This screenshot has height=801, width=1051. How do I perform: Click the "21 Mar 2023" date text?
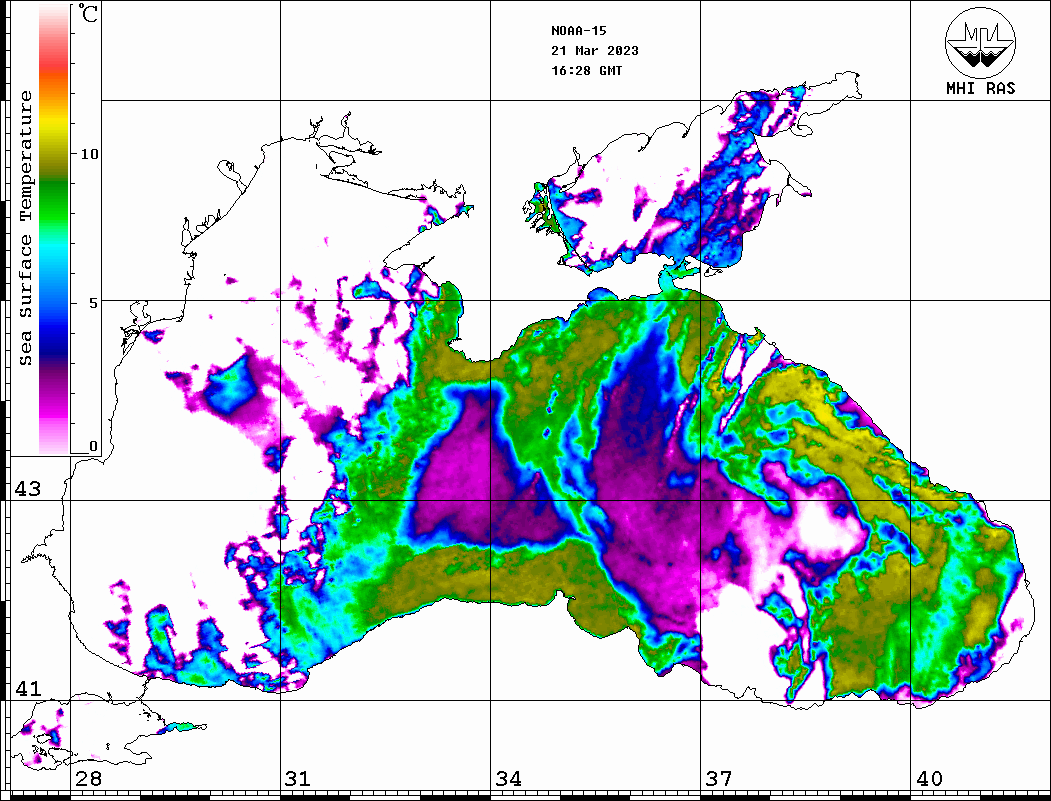595,51
